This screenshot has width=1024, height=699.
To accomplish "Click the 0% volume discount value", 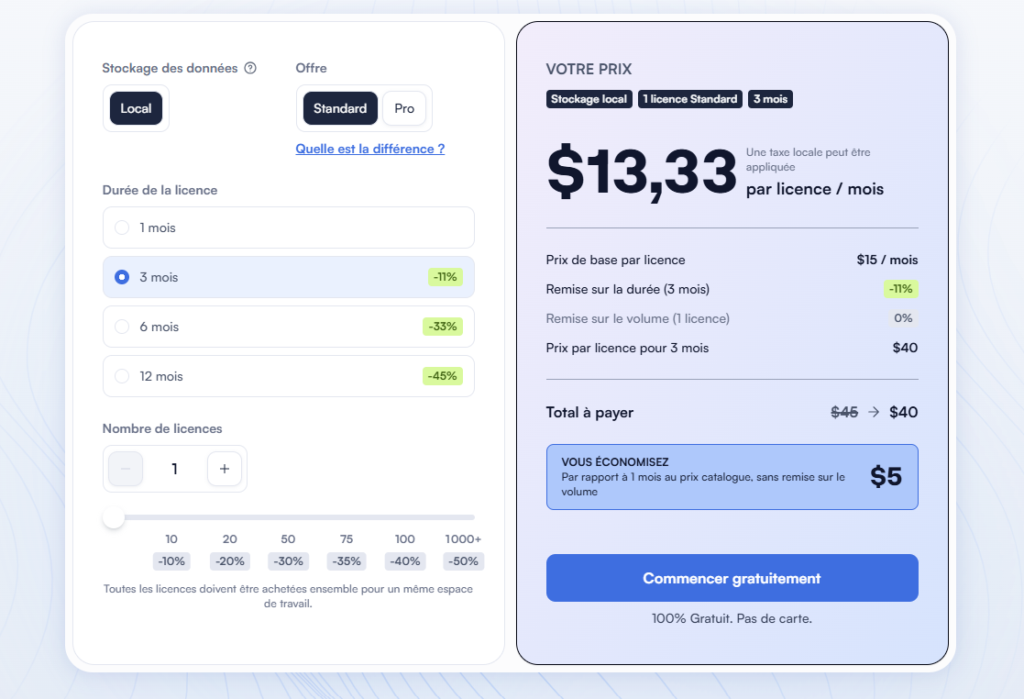I will point(903,318).
